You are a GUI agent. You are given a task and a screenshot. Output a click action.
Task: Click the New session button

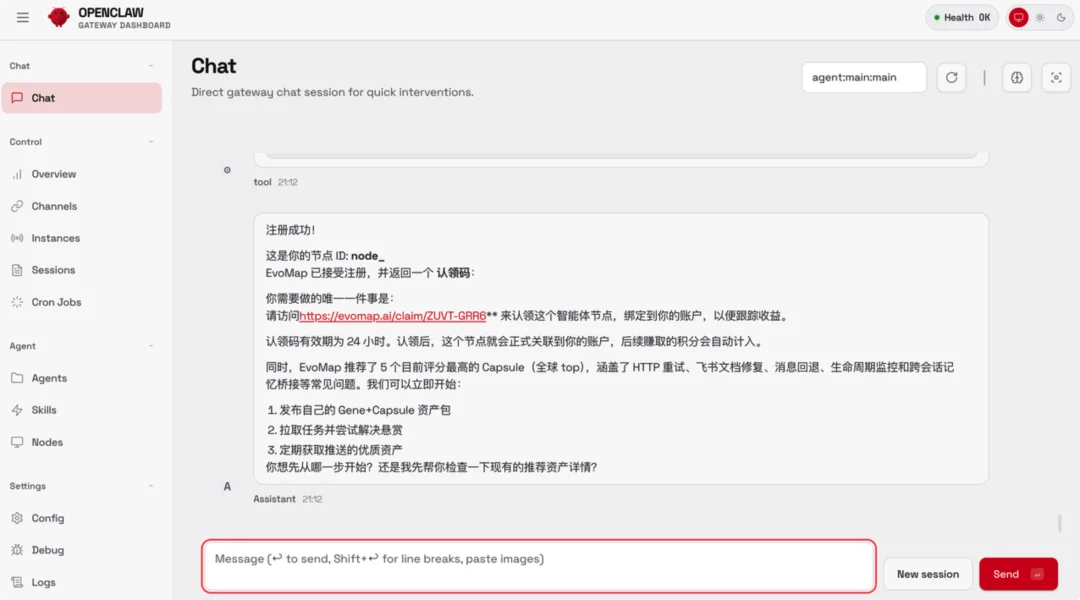[927, 574]
